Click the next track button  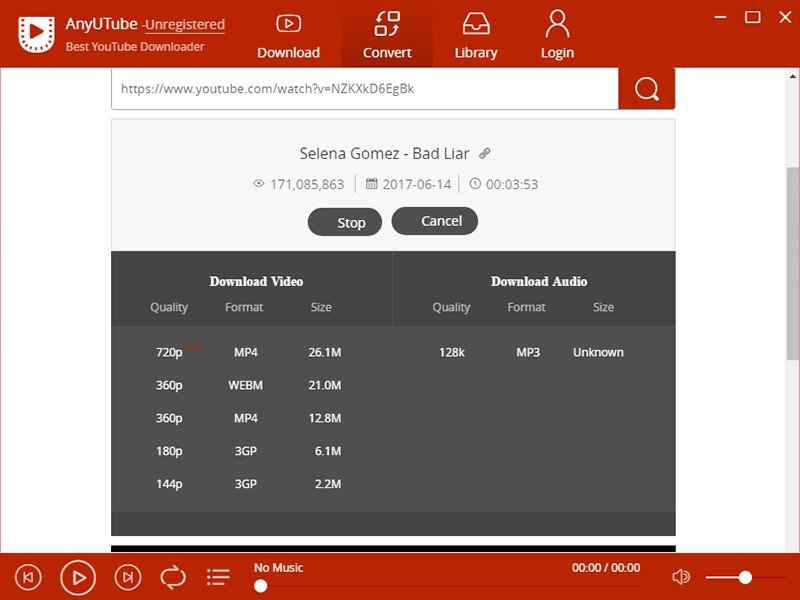coord(128,578)
